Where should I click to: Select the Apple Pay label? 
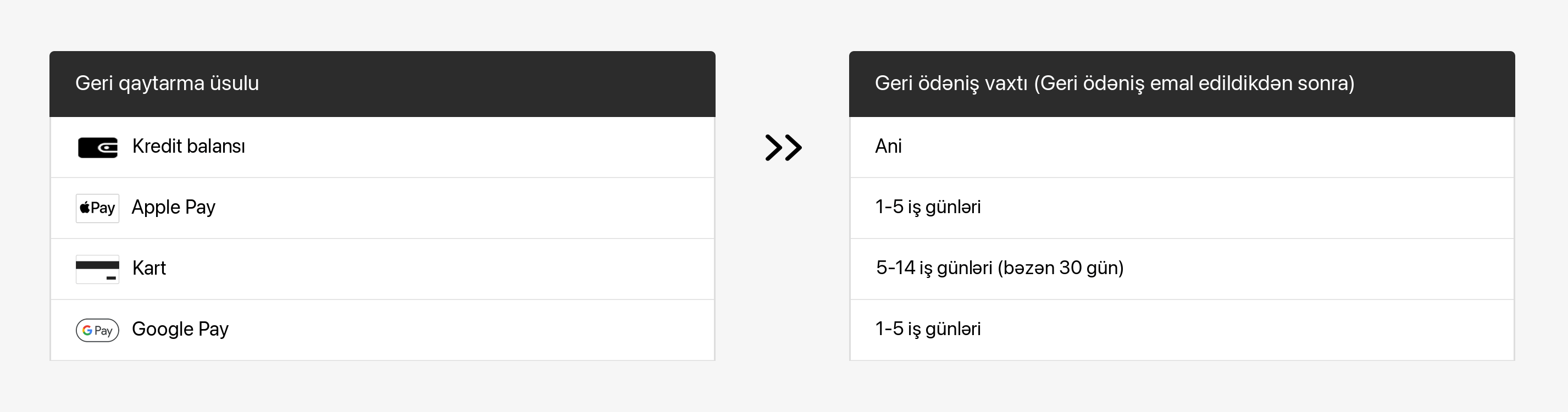pyautogui.click(x=174, y=208)
